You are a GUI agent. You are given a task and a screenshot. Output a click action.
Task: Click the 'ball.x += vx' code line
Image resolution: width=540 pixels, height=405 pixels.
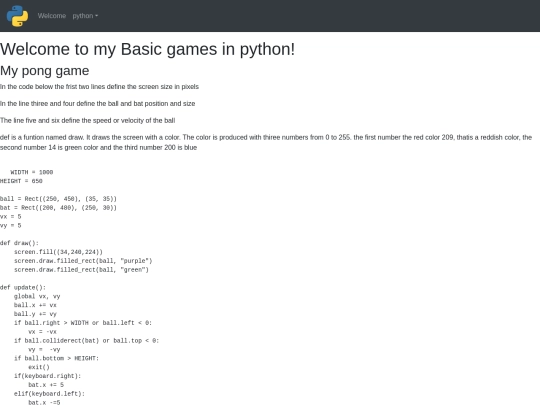point(35,305)
